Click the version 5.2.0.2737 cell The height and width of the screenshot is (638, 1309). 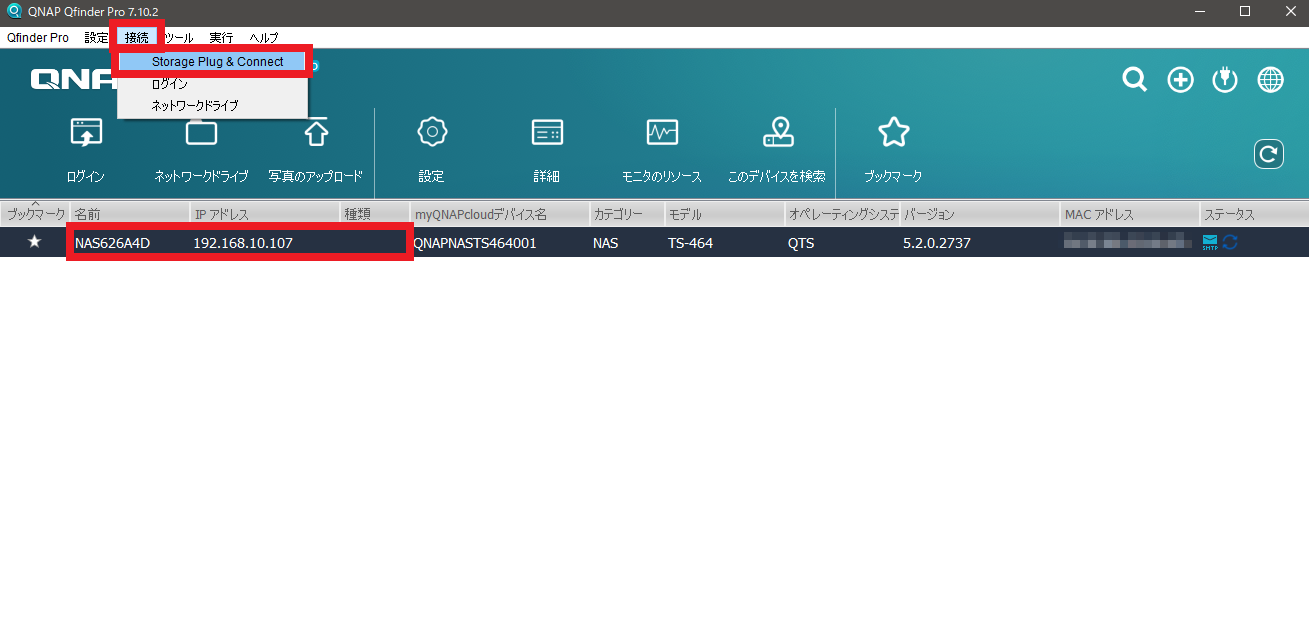[937, 243]
